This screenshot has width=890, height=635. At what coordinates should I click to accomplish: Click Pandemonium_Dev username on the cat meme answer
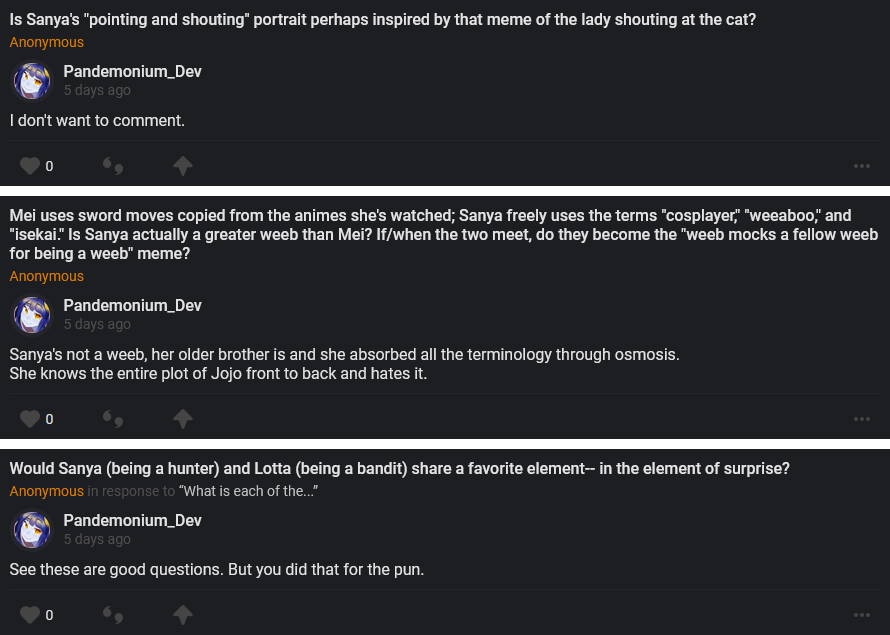click(132, 72)
